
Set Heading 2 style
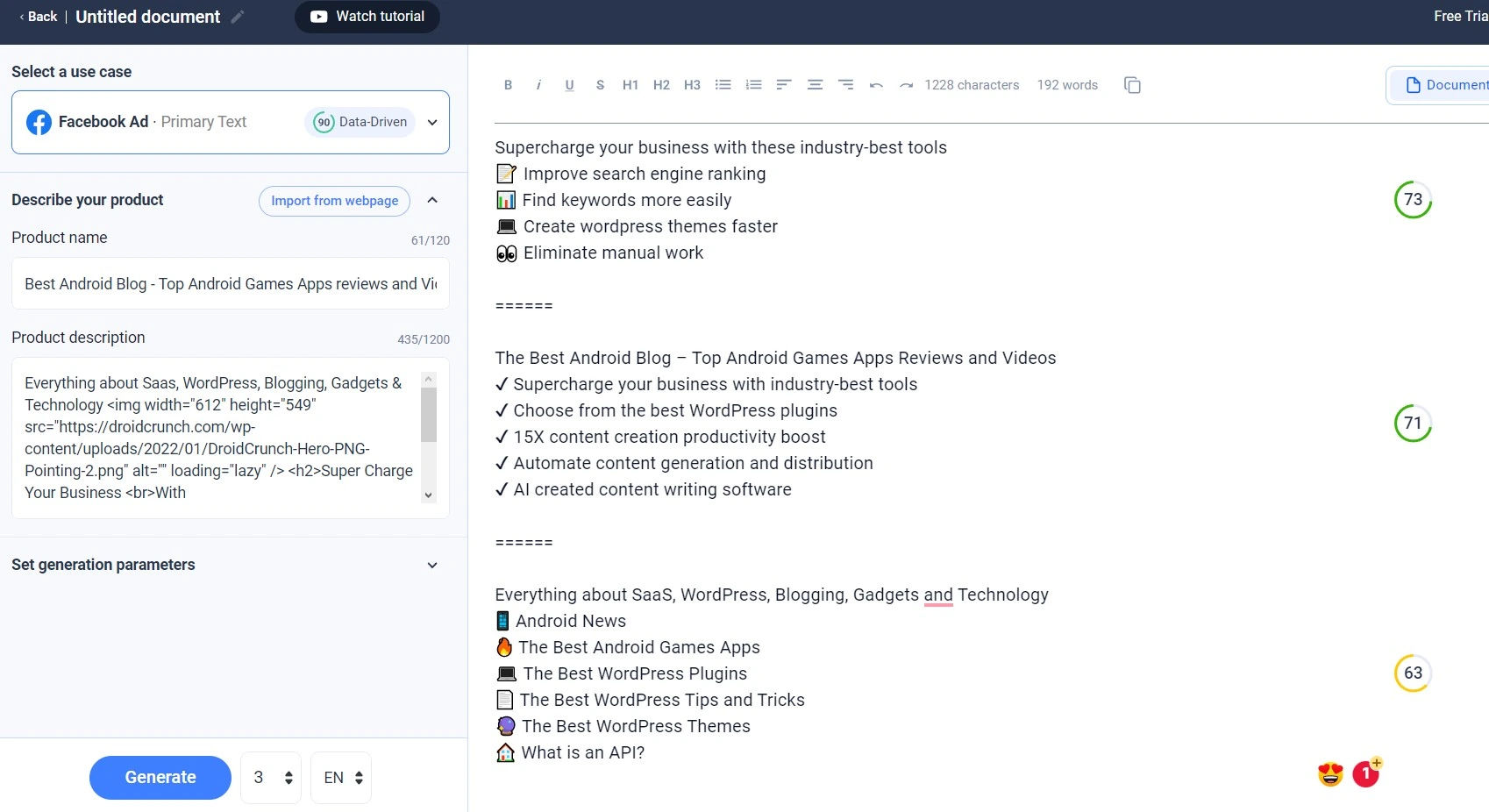click(661, 85)
